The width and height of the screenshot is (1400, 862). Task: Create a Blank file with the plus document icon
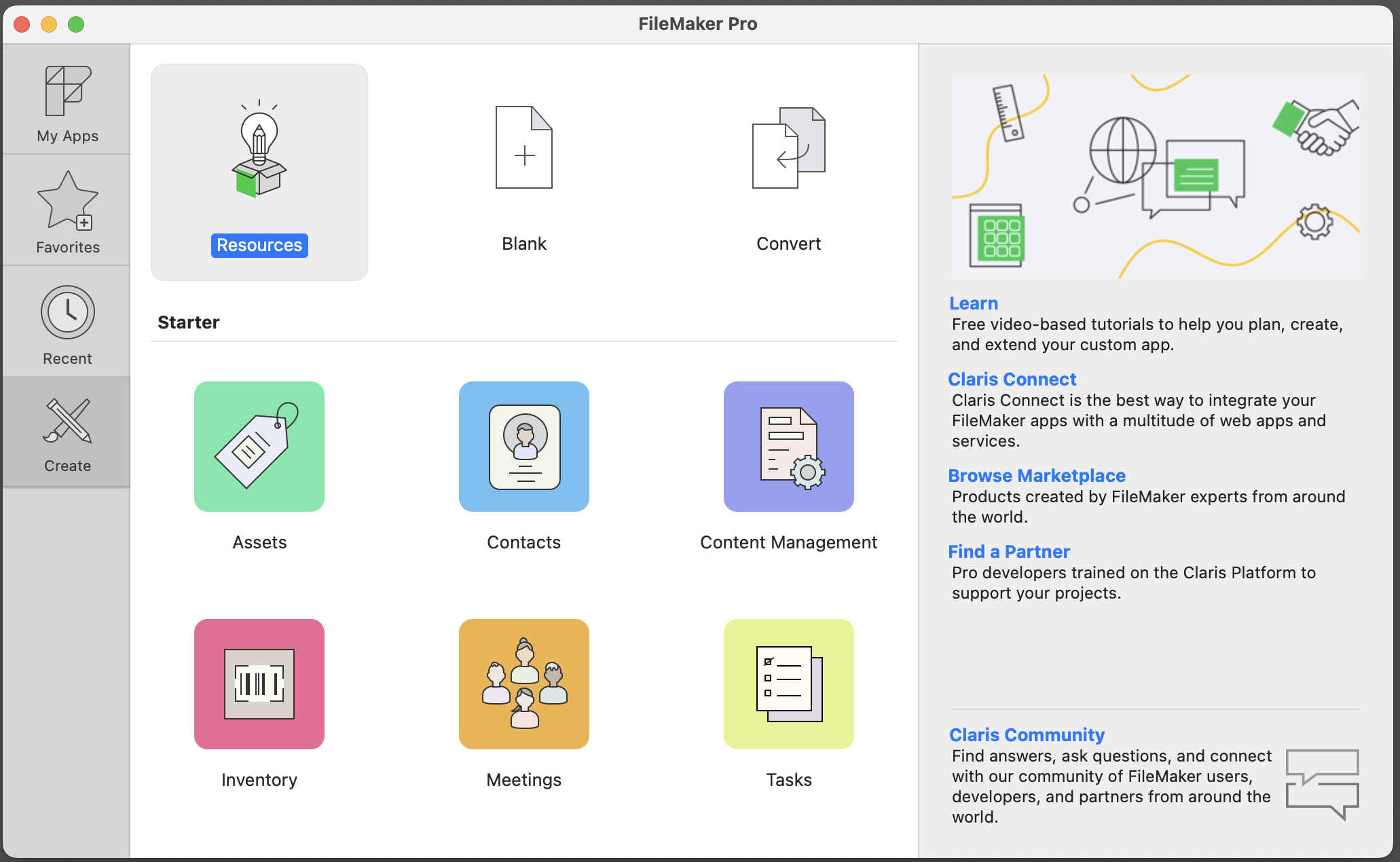pyautogui.click(x=524, y=147)
